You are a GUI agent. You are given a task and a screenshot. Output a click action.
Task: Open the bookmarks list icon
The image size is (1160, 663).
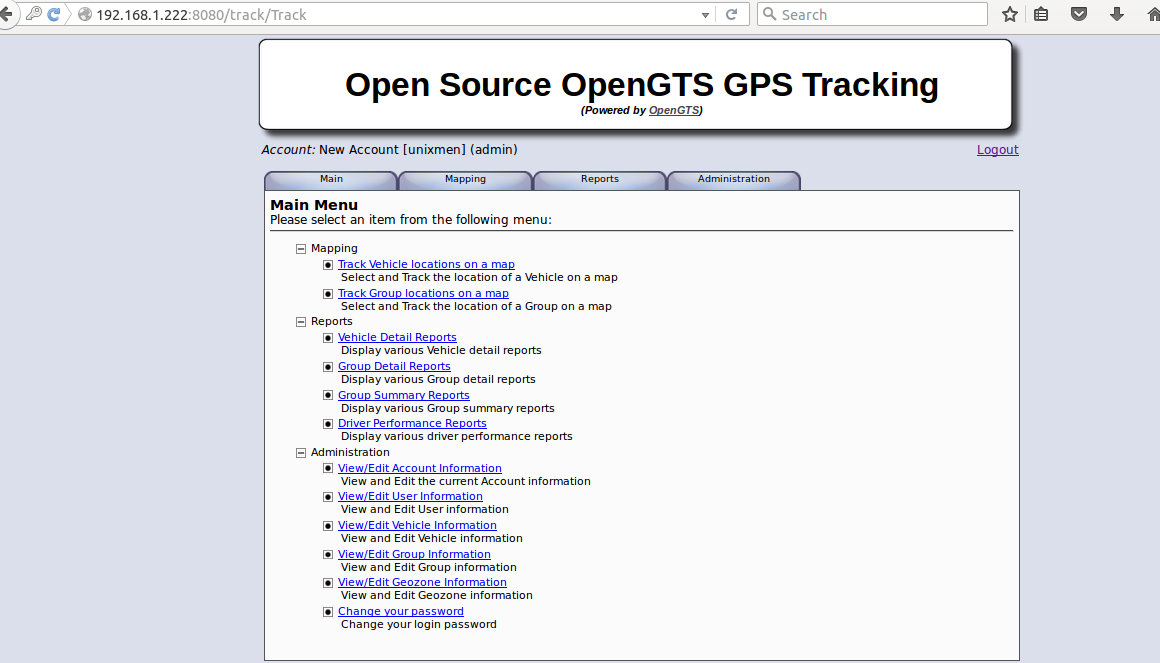(x=1041, y=14)
